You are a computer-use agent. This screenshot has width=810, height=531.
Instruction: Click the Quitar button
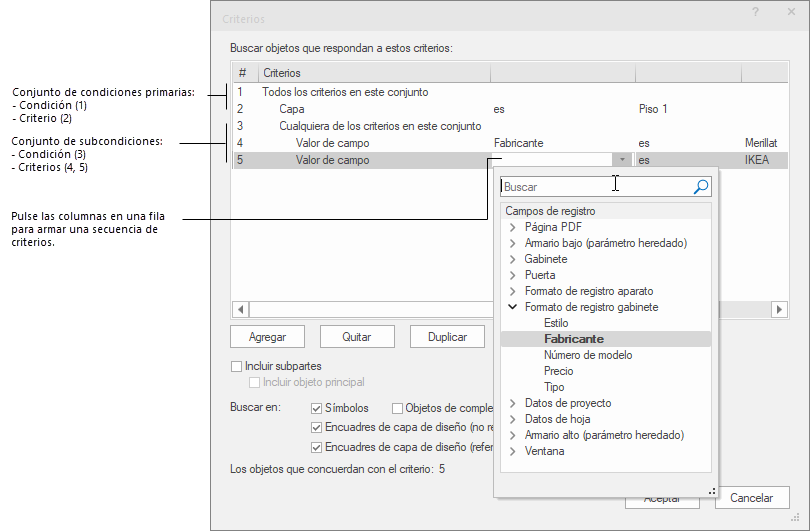click(x=357, y=337)
